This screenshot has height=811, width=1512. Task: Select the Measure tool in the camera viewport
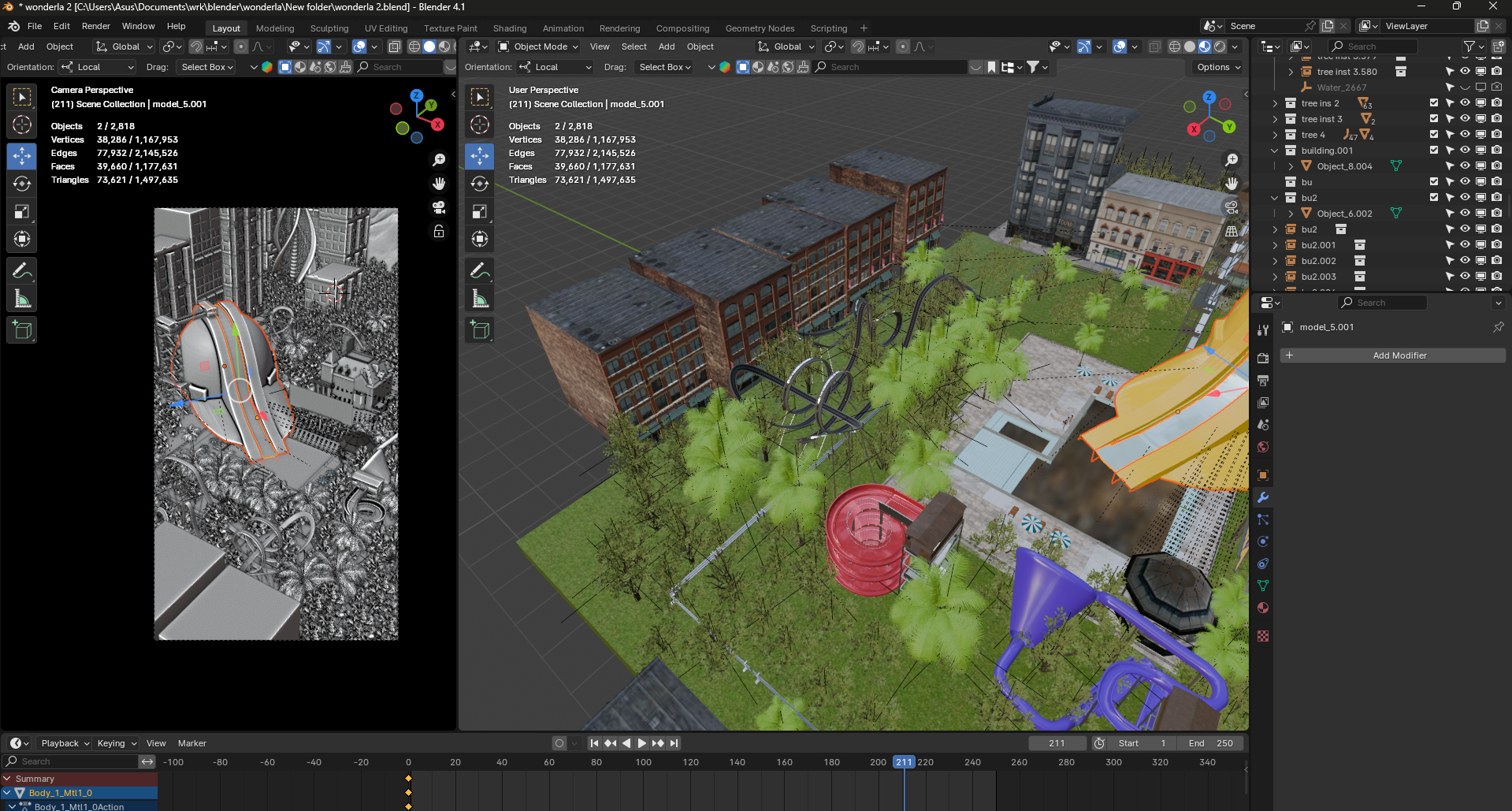(x=22, y=298)
